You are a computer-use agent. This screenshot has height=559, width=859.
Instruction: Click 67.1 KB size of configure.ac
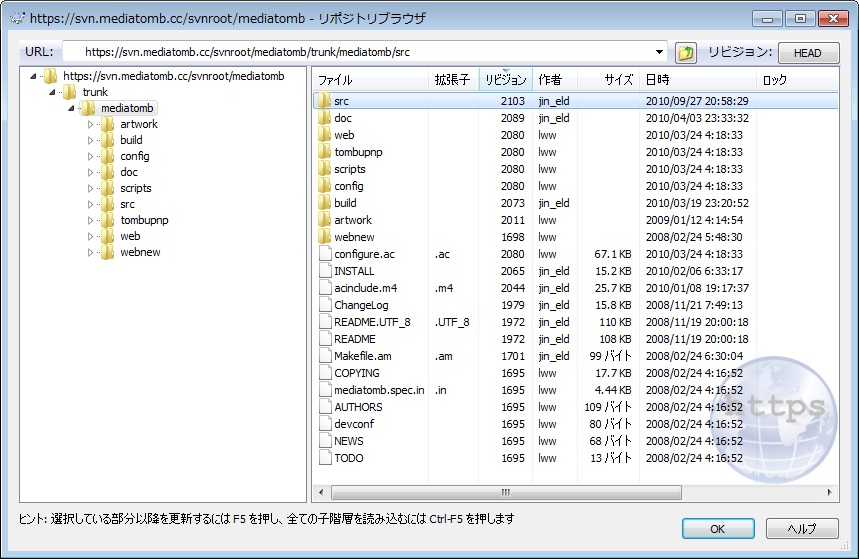(612, 254)
